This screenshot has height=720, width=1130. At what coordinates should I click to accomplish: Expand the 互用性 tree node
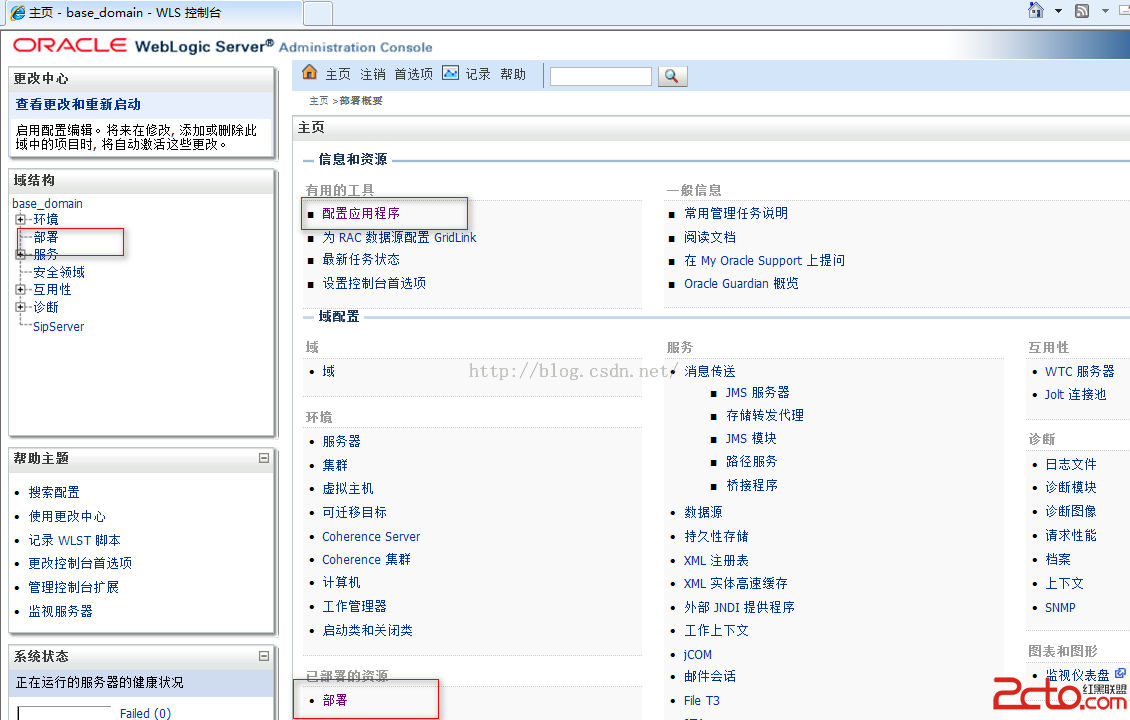(x=20, y=289)
